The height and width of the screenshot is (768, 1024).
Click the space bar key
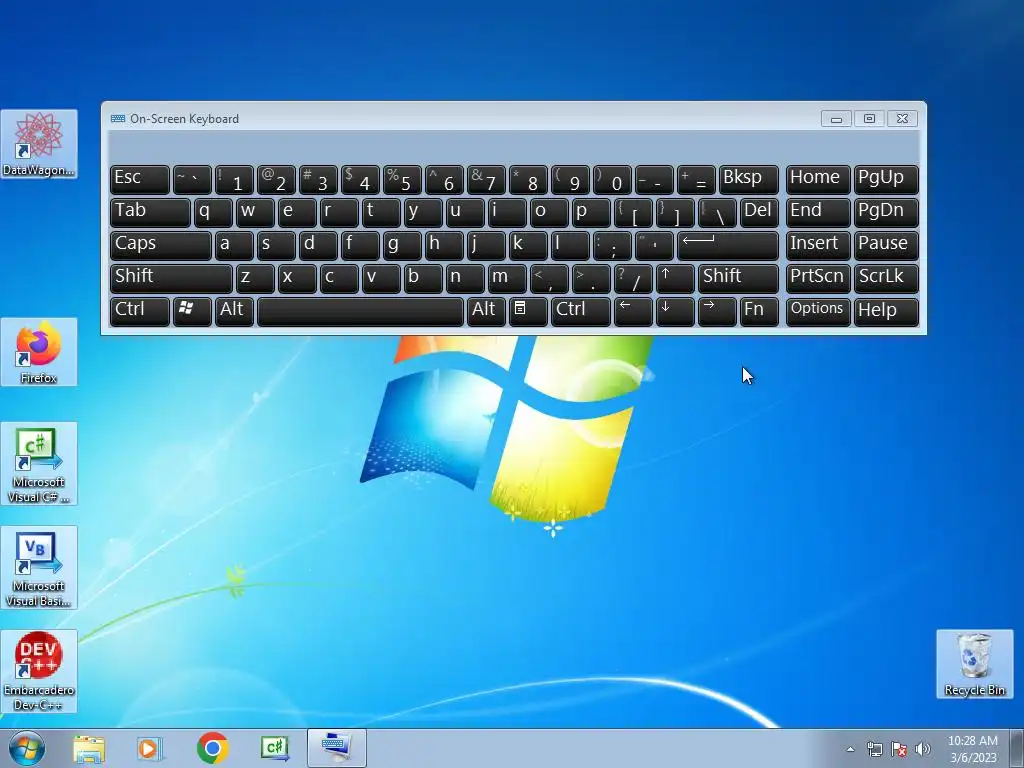(360, 311)
